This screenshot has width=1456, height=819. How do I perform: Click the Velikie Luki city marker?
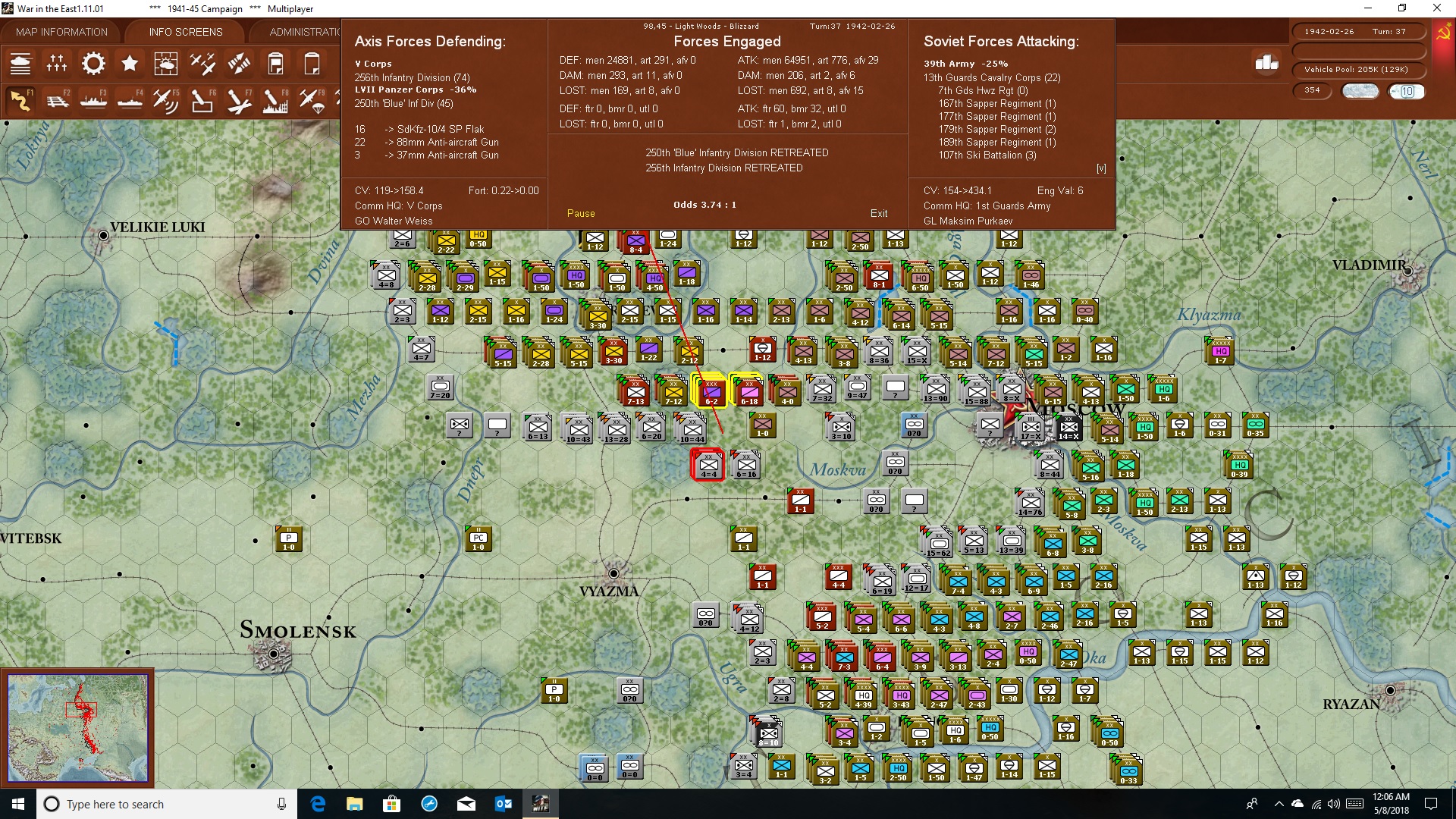(103, 236)
